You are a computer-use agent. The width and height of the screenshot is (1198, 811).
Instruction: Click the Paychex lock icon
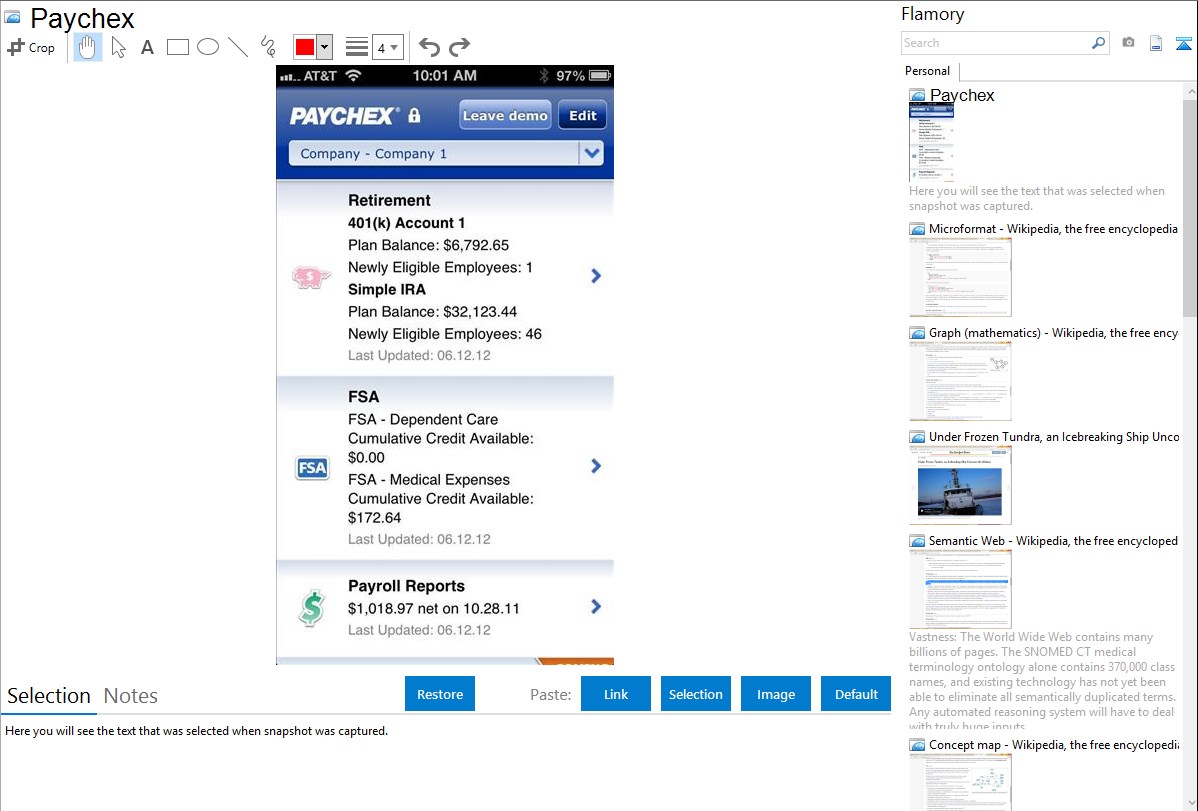[414, 115]
